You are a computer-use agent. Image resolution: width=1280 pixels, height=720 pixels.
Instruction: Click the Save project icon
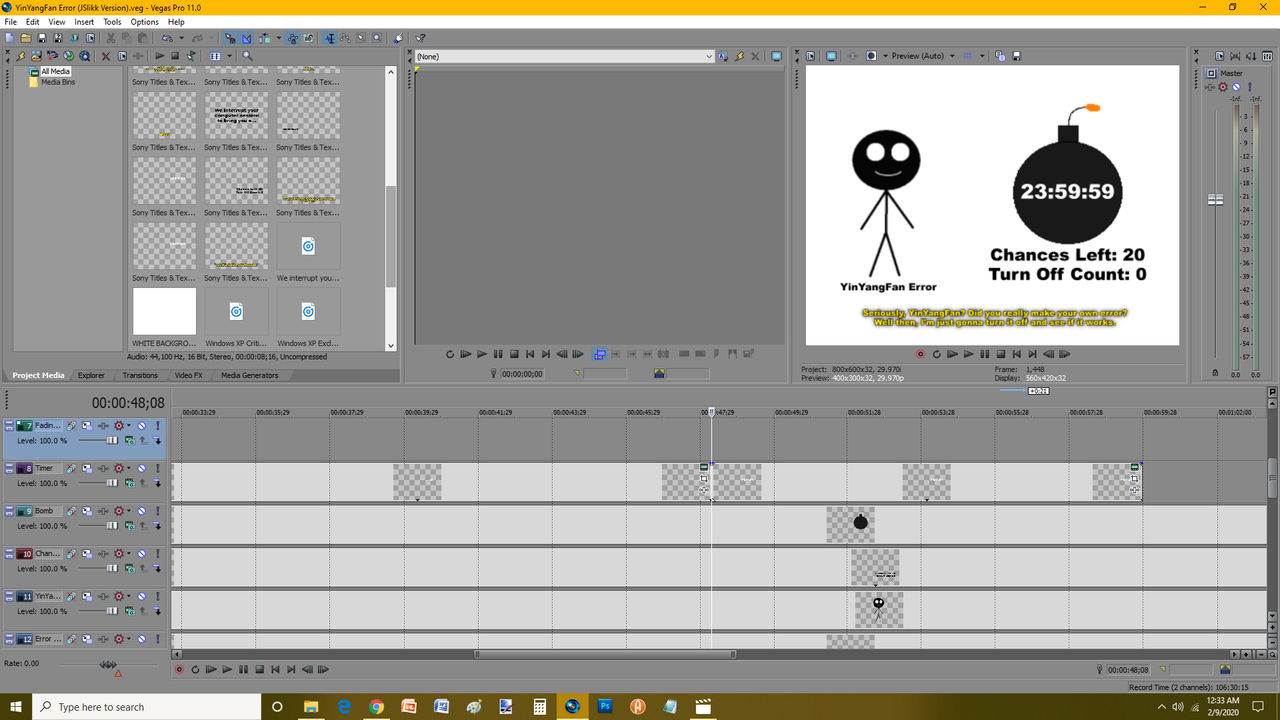tap(41, 37)
